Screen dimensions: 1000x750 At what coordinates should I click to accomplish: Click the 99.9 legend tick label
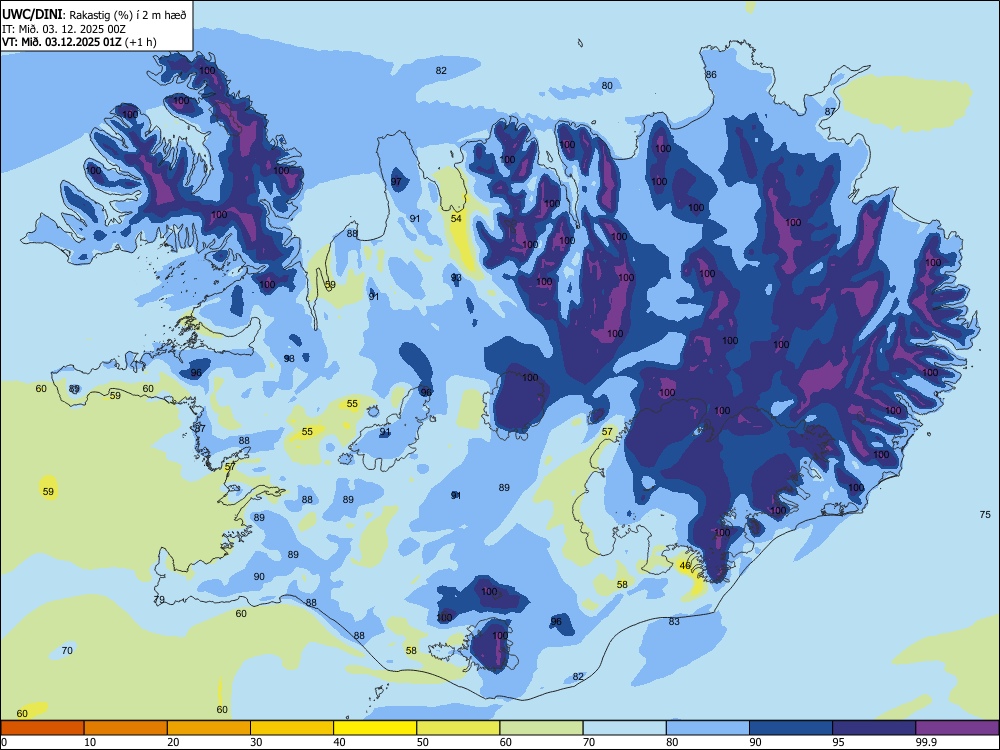[925, 742]
